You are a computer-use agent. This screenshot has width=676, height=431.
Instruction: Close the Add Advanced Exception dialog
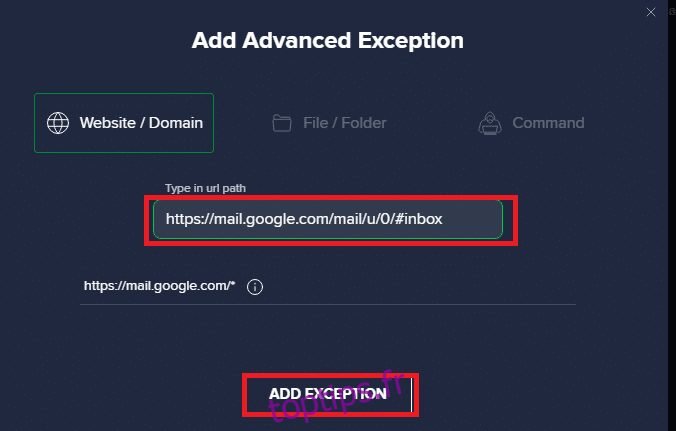click(x=651, y=12)
